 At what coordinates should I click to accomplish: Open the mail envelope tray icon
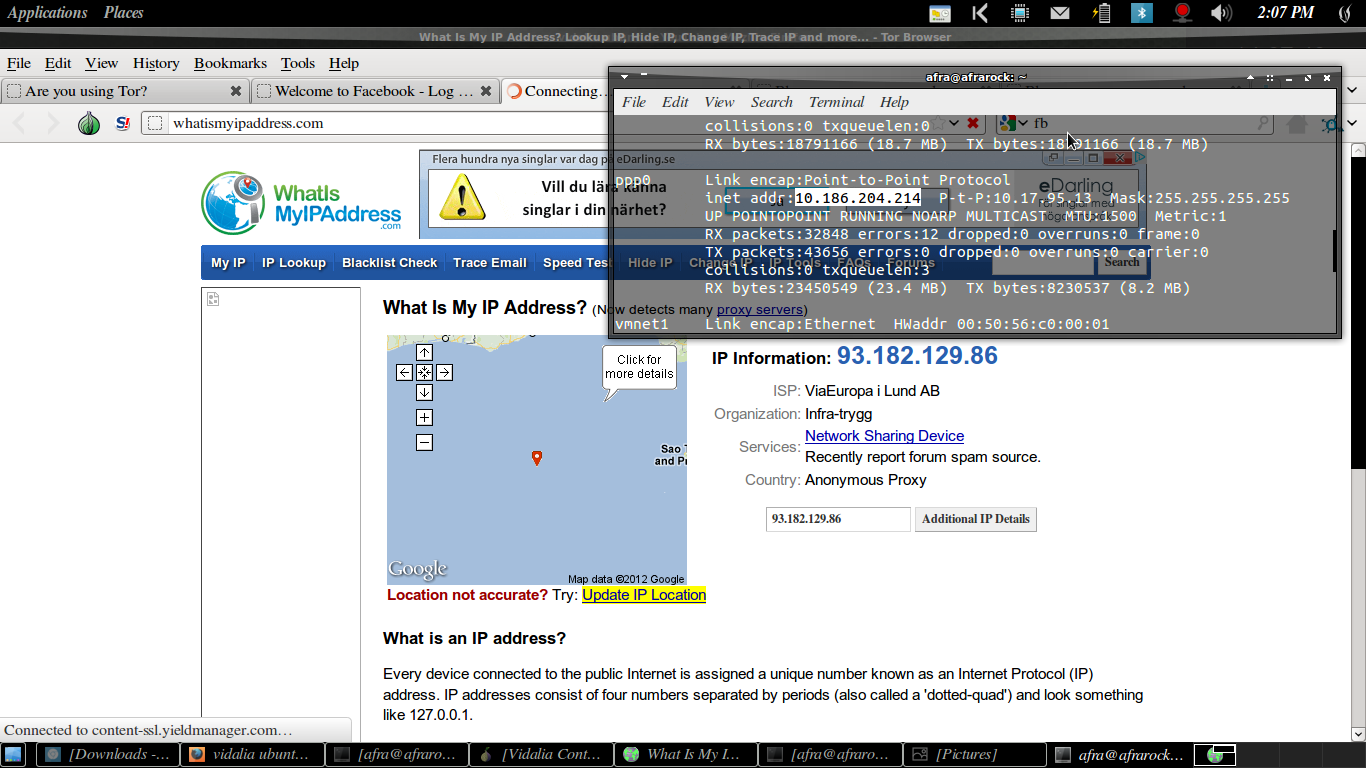click(x=1060, y=13)
